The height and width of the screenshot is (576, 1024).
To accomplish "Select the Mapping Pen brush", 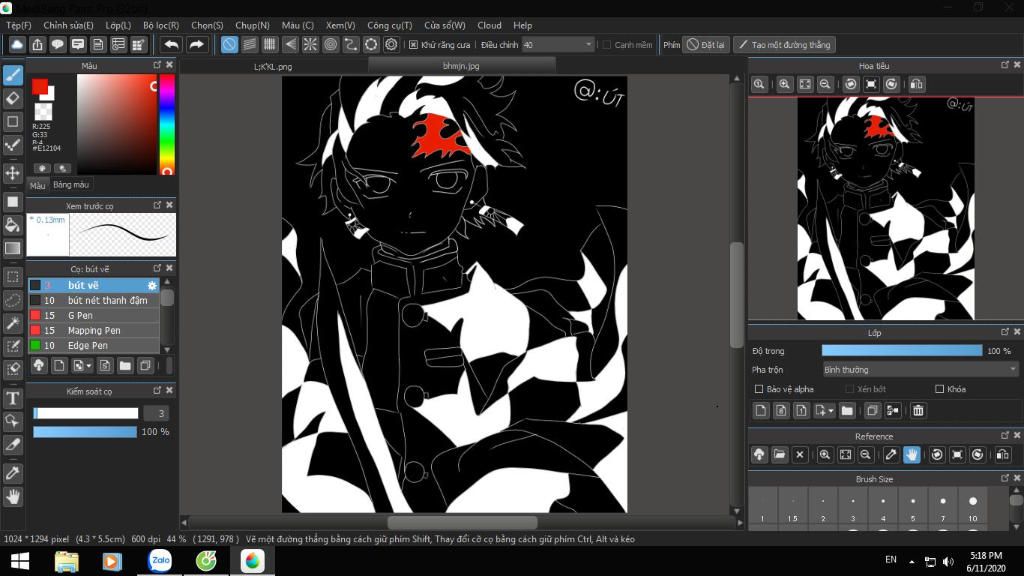I will [x=93, y=330].
